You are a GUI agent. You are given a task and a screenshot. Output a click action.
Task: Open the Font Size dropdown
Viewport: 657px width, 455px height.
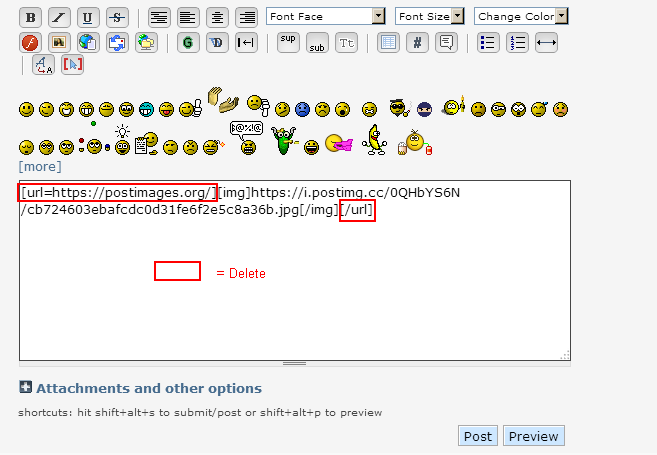[429, 16]
